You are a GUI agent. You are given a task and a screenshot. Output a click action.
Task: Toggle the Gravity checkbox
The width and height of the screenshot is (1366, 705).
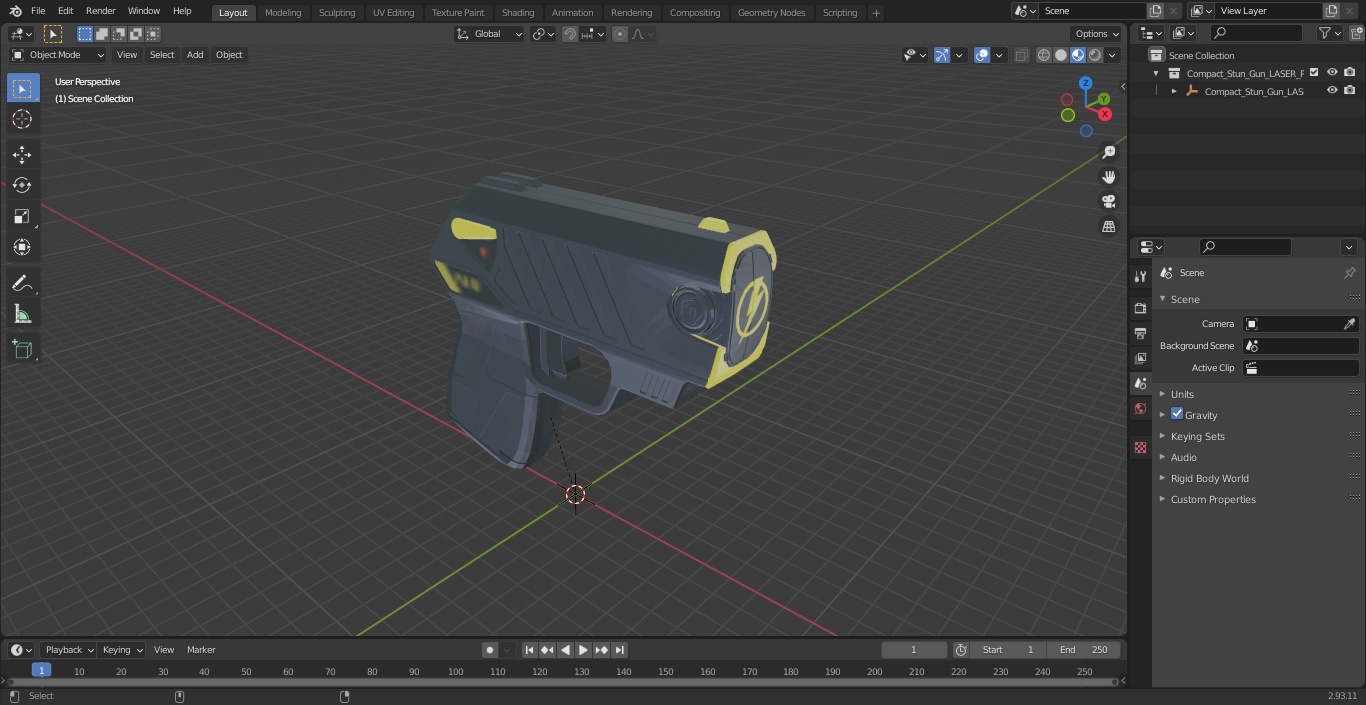[1177, 414]
